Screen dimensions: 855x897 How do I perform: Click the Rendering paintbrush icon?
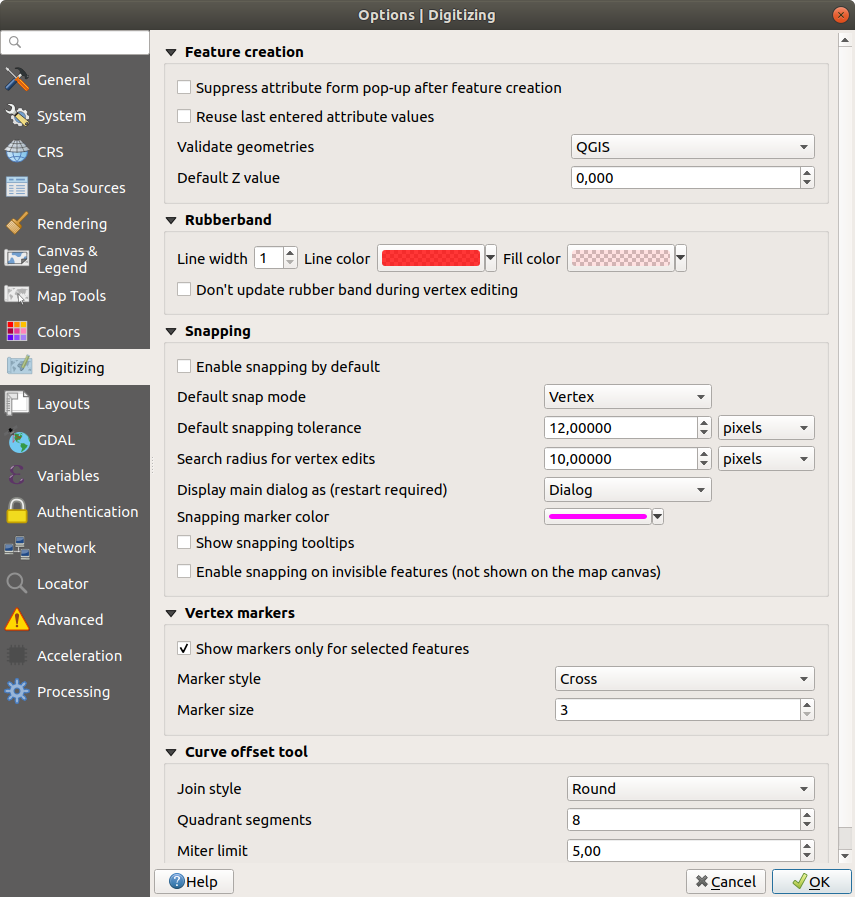[x=17, y=224]
